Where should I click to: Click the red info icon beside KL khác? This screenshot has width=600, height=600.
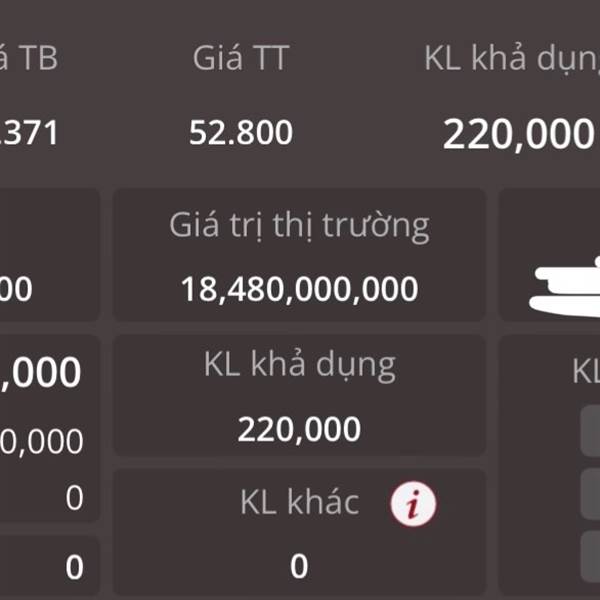413,503
